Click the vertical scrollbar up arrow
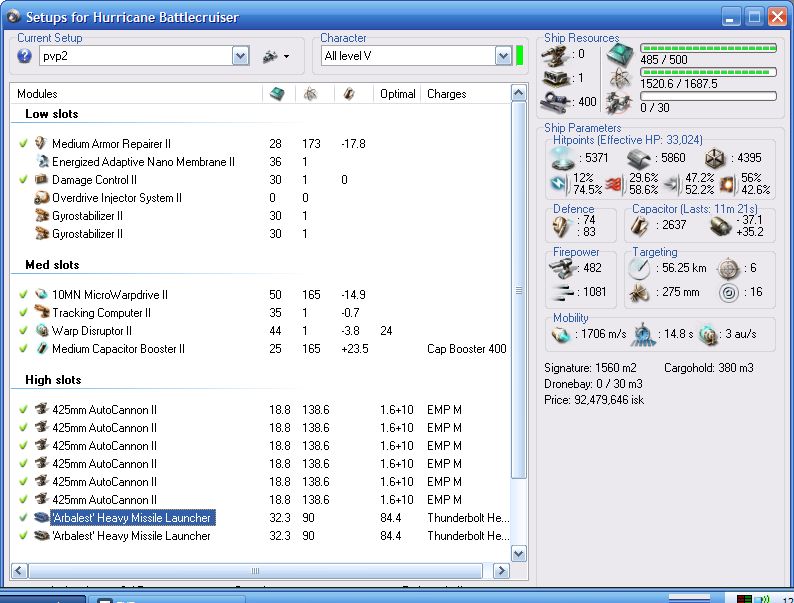This screenshot has height=603, width=794. click(519, 93)
